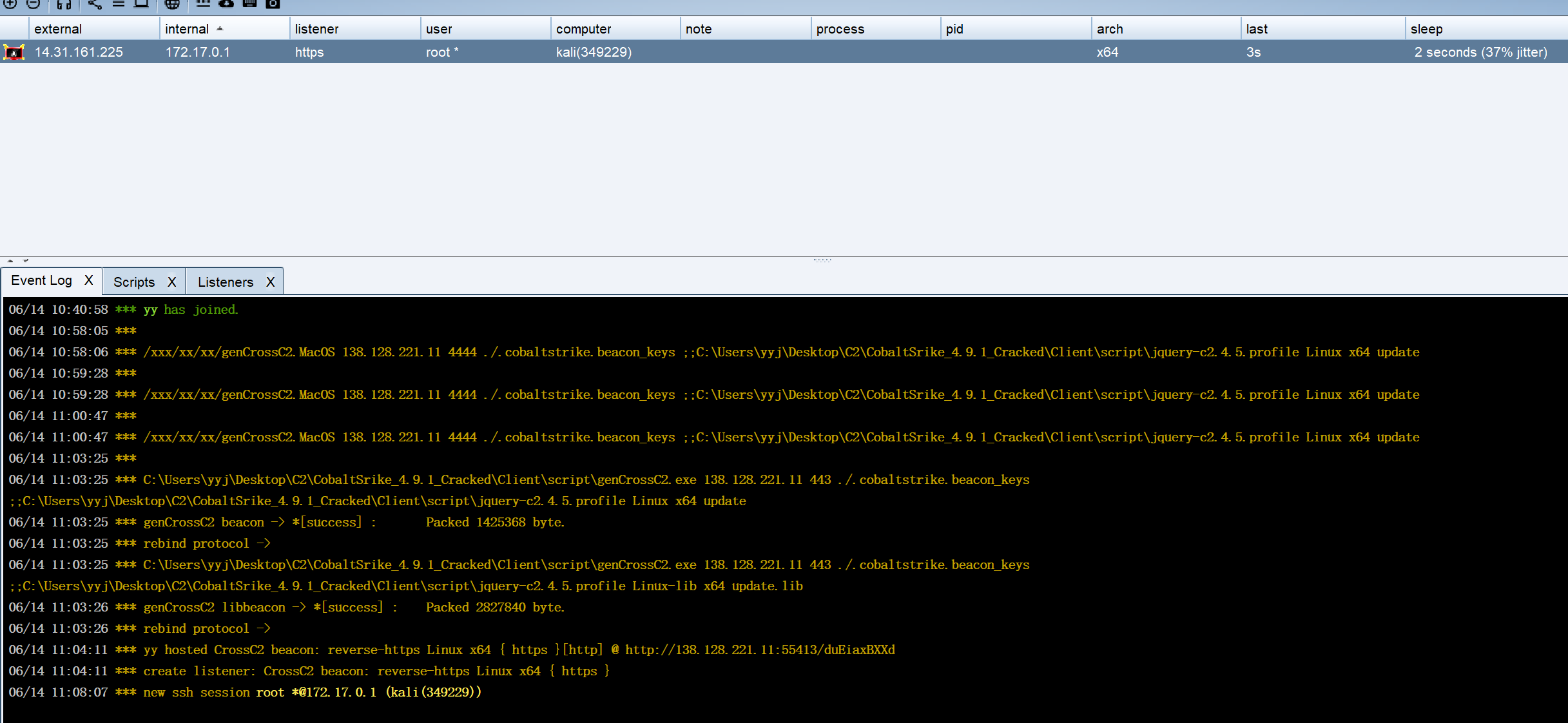1568x723 pixels.
Task: Collapse pane with the small up arrow on the divider
Action: pyautogui.click(x=10, y=261)
